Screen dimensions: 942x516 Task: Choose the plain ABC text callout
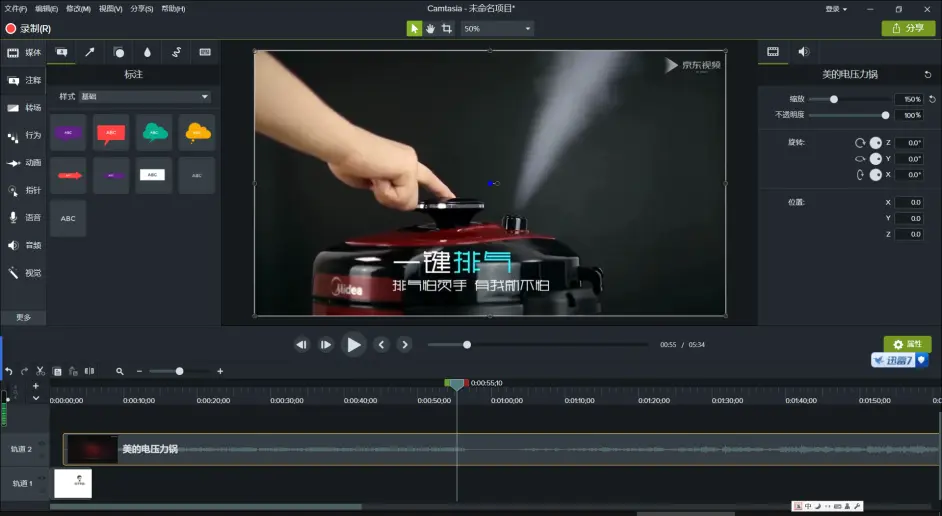(68, 218)
